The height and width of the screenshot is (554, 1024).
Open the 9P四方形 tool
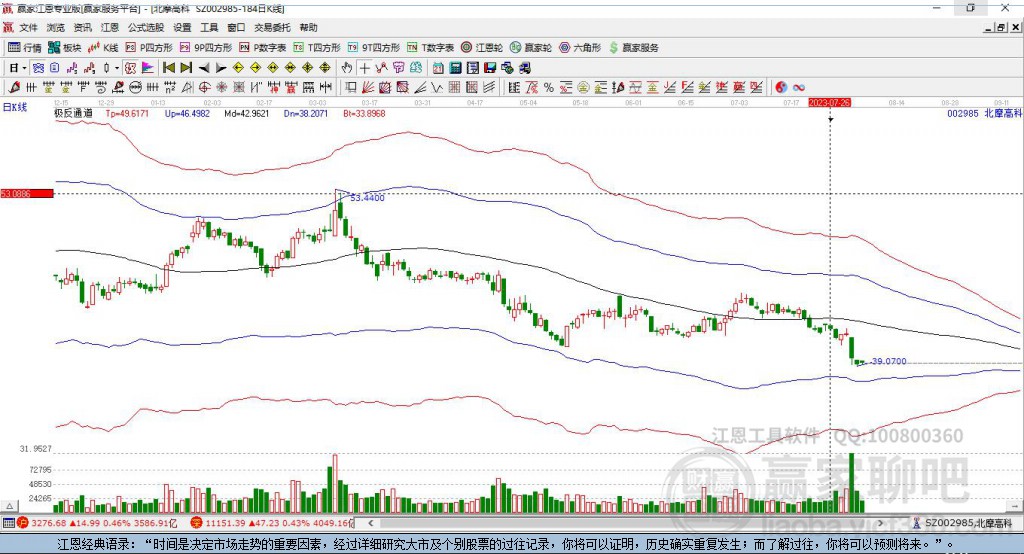[x=206, y=48]
